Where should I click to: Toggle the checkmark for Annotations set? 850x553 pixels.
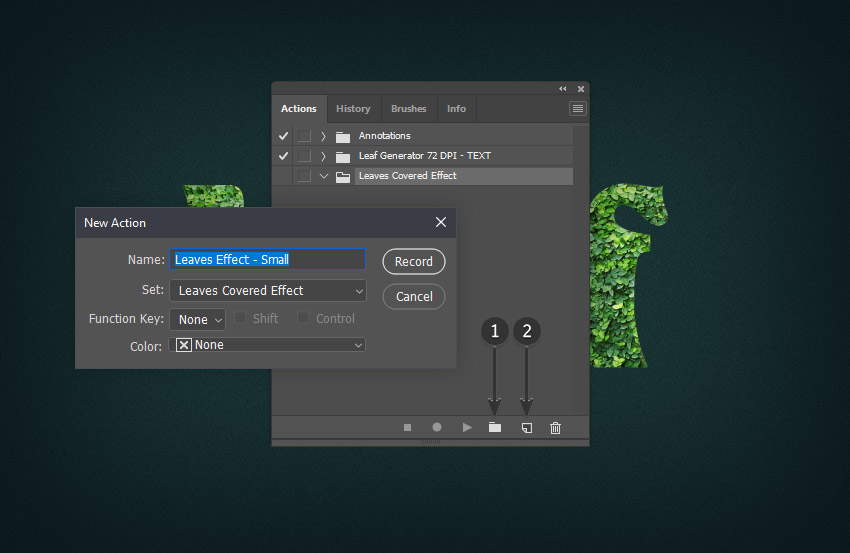[283, 136]
